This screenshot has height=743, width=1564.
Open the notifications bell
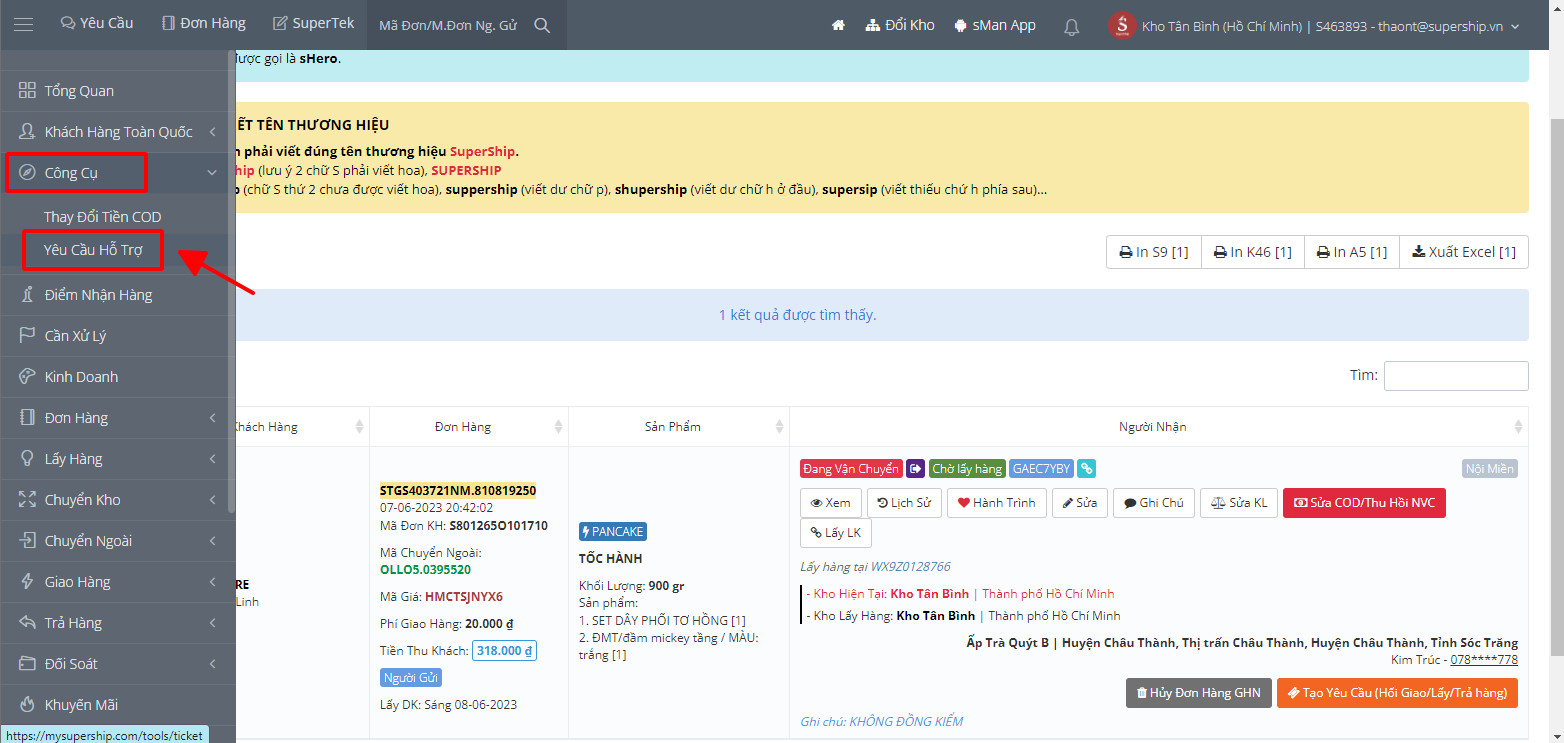pyautogui.click(x=1071, y=26)
